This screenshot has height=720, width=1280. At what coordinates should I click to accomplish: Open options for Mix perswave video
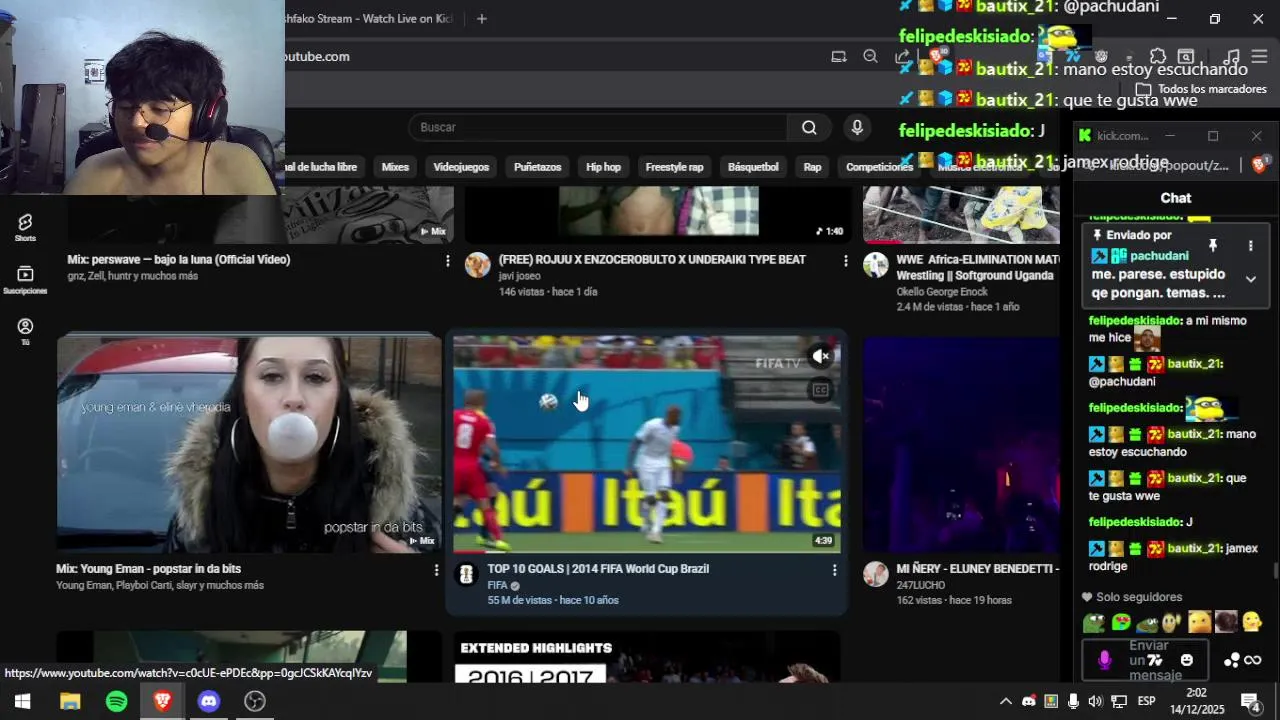point(447,260)
